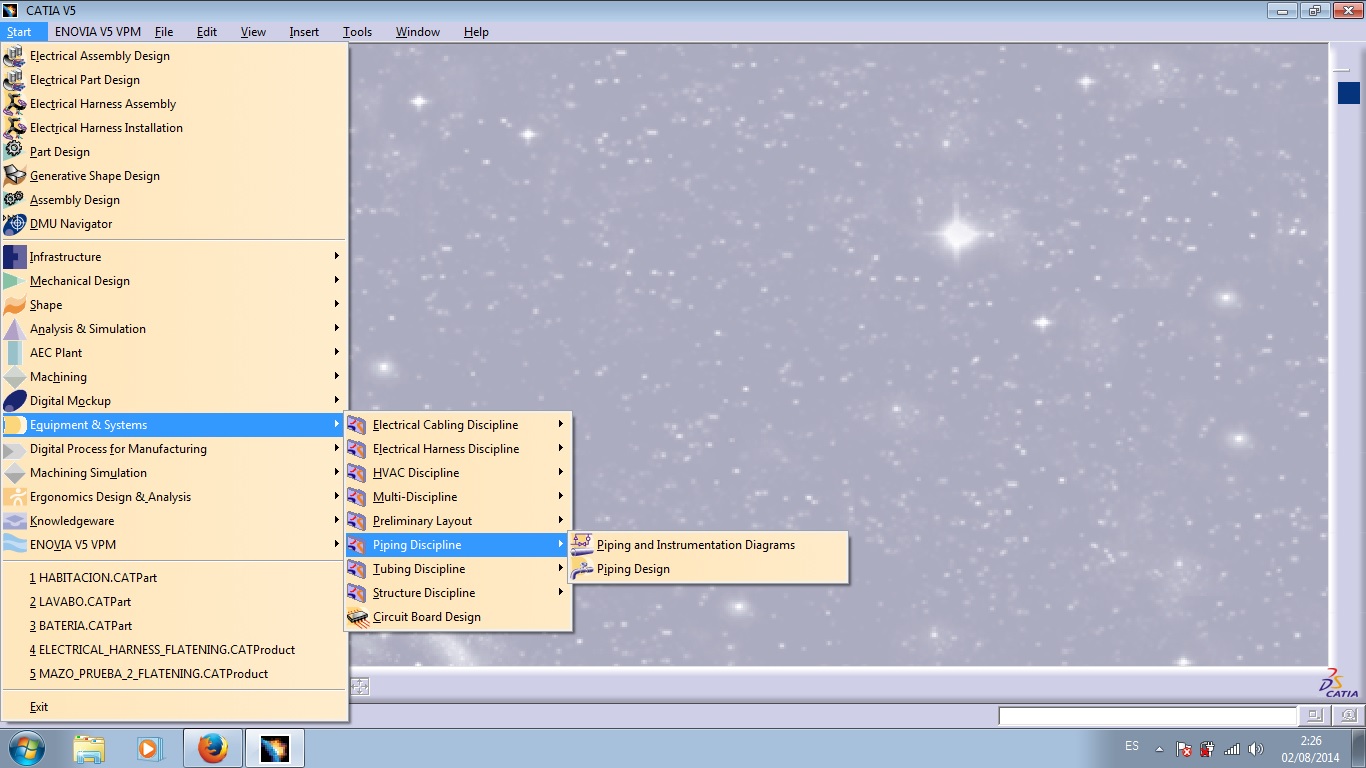Click the Electrical Assembly Design workbench icon
The height and width of the screenshot is (768, 1366).
pyautogui.click(x=14, y=56)
